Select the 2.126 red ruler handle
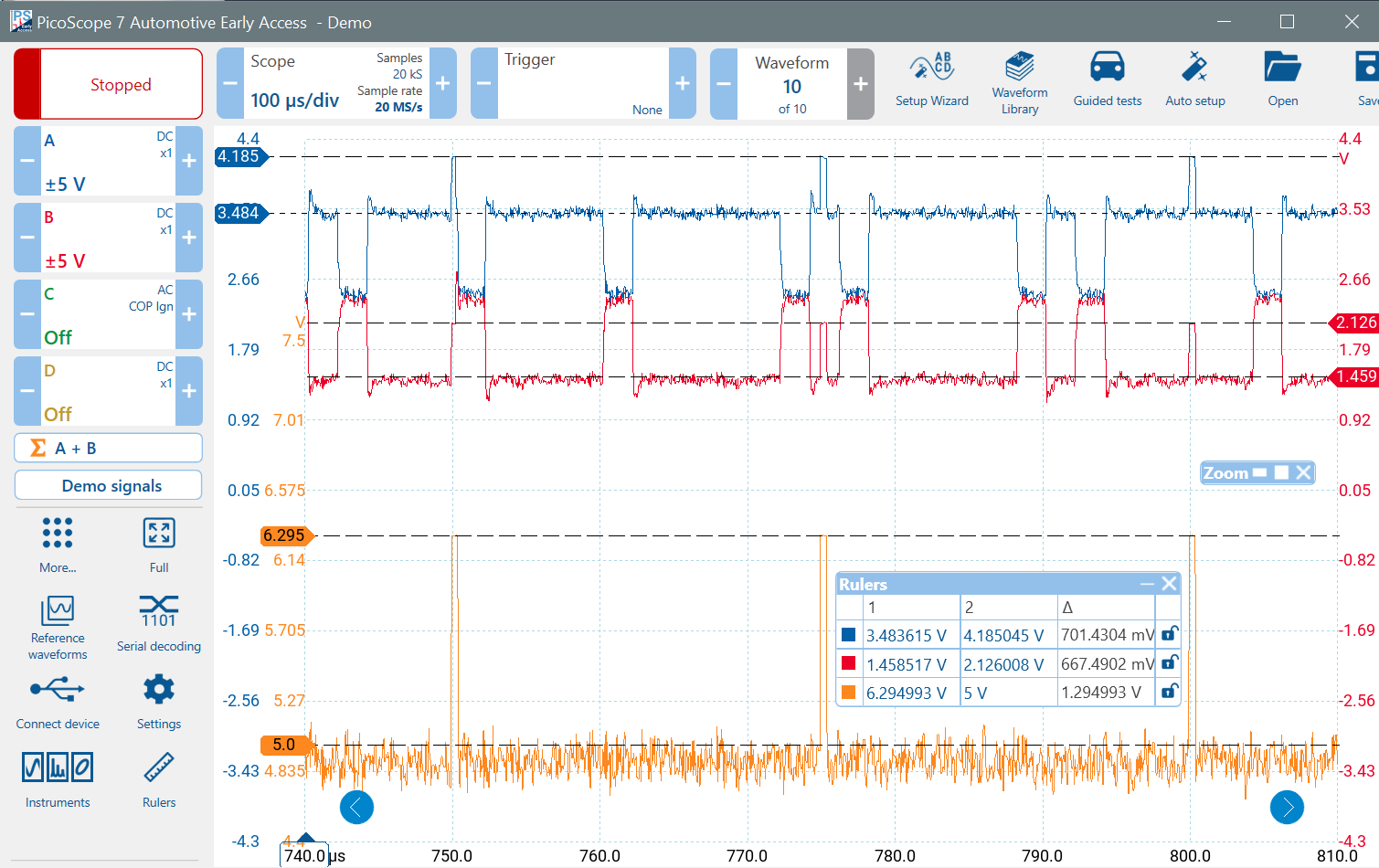 1353,323
